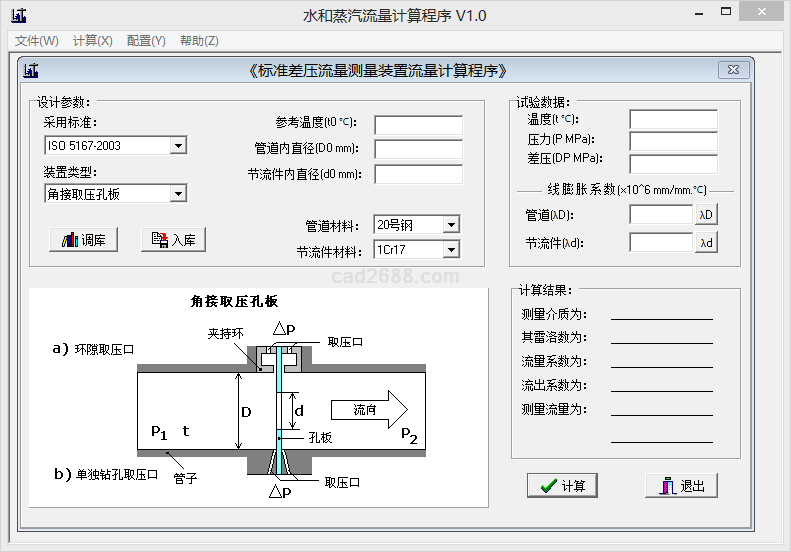
Task: Click the 调库 button with chart icon
Action: 84,240
